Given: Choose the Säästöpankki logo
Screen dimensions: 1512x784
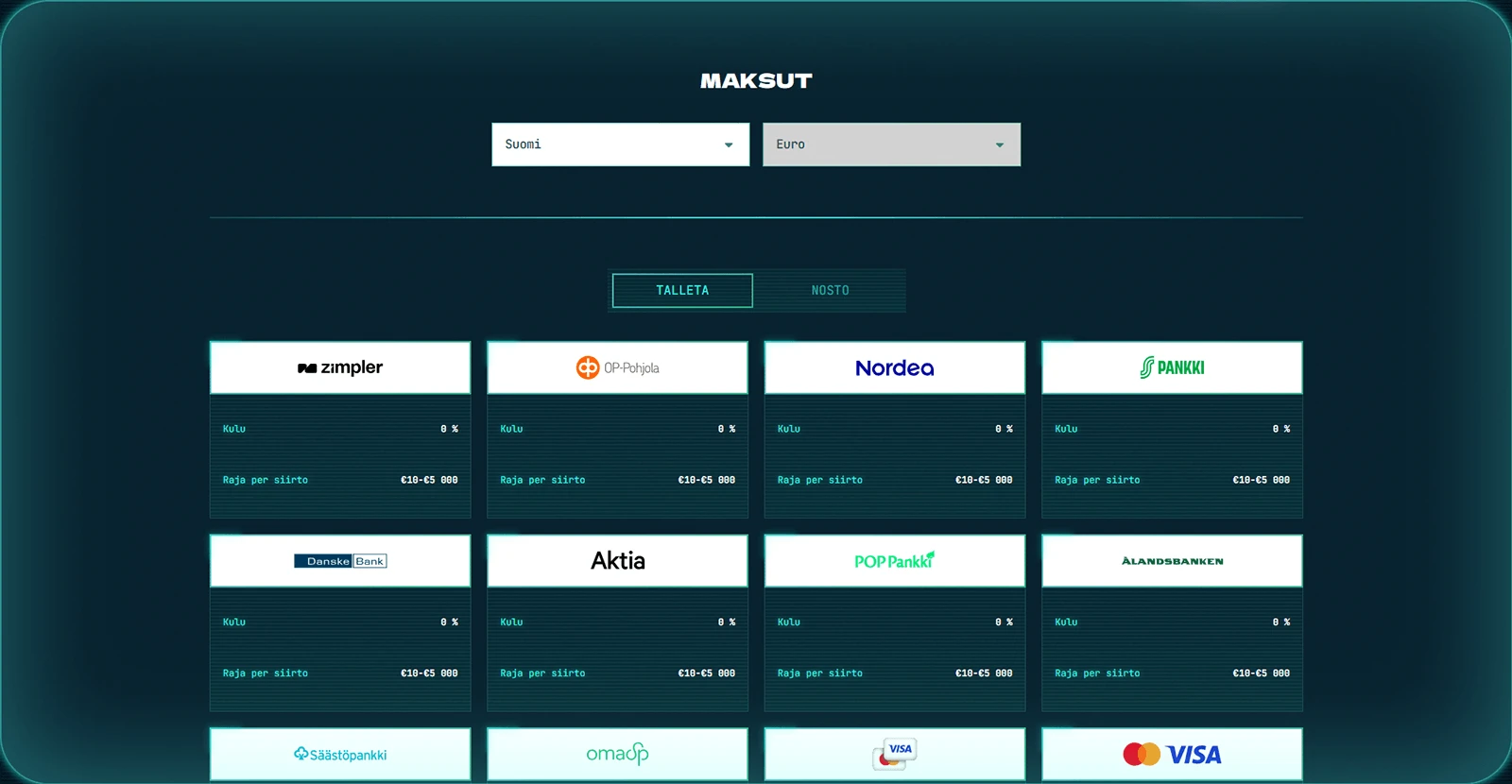Looking at the screenshot, I should [340, 755].
